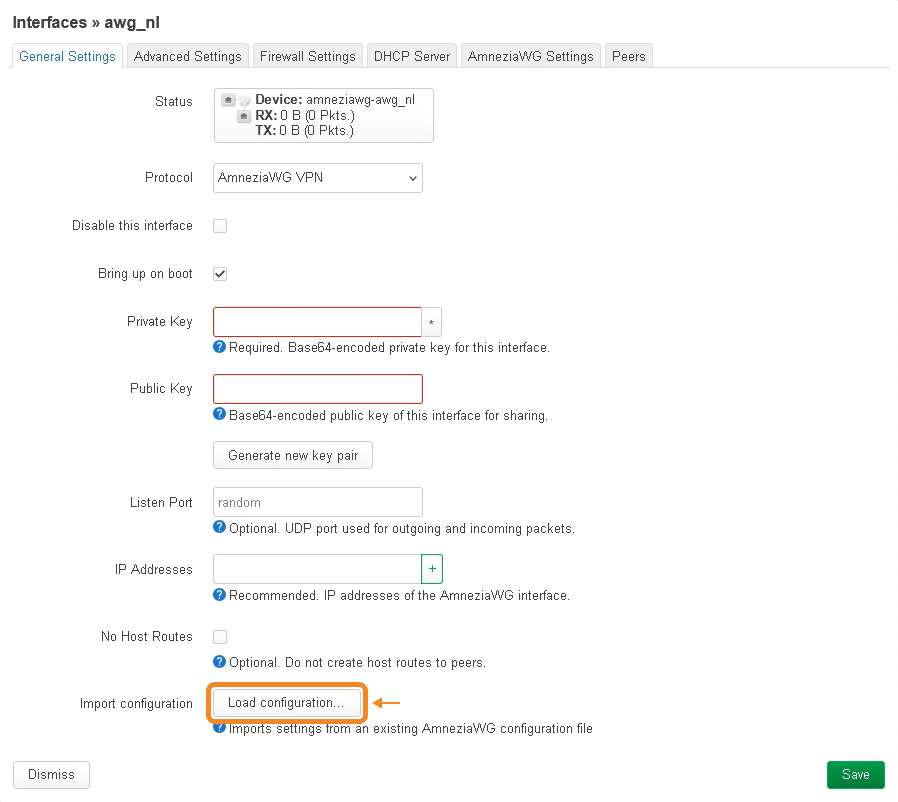This screenshot has width=898, height=802.
Task: Click the help icon under No Host Routes
Action: point(220,662)
